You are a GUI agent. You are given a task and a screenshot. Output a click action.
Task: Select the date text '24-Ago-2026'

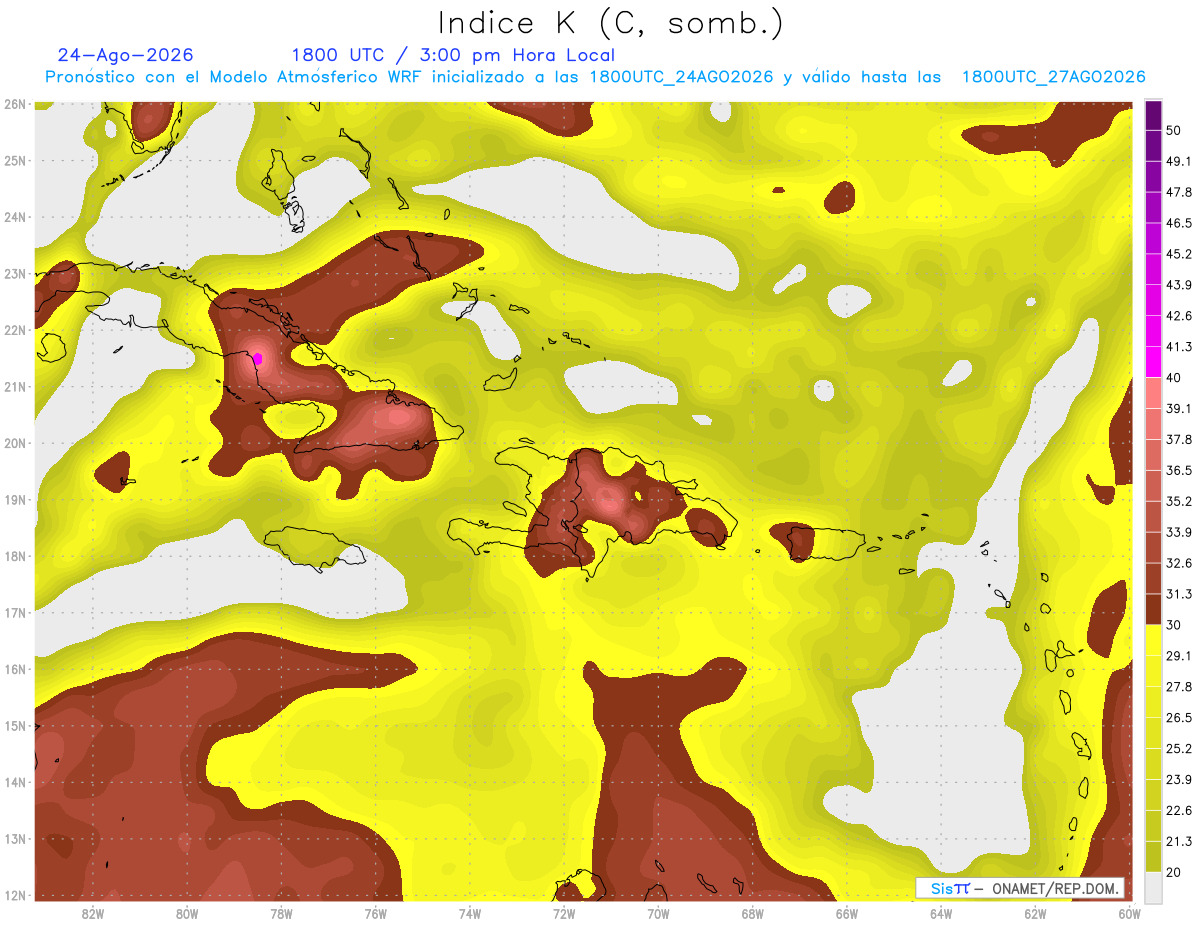126,55
